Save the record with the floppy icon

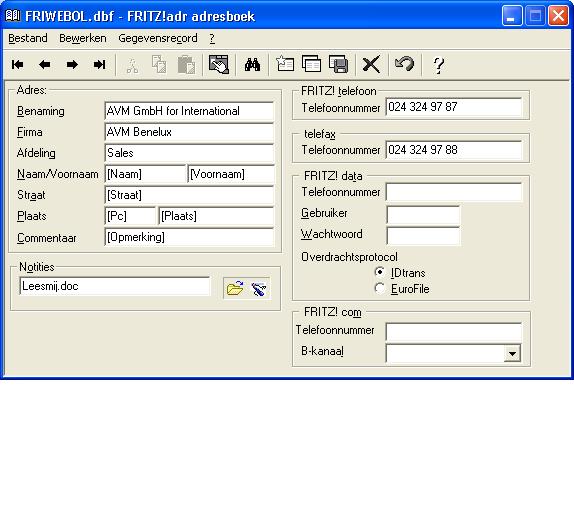pyautogui.click(x=339, y=64)
